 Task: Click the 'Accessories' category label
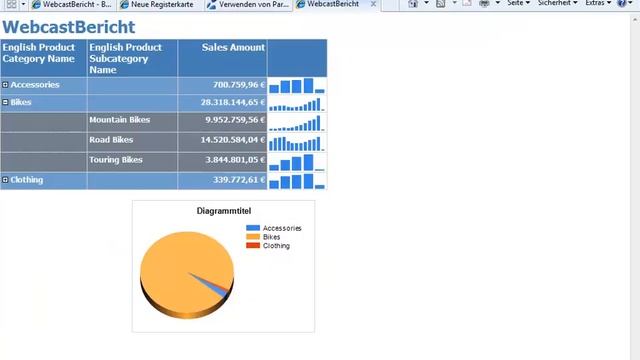[35, 85]
